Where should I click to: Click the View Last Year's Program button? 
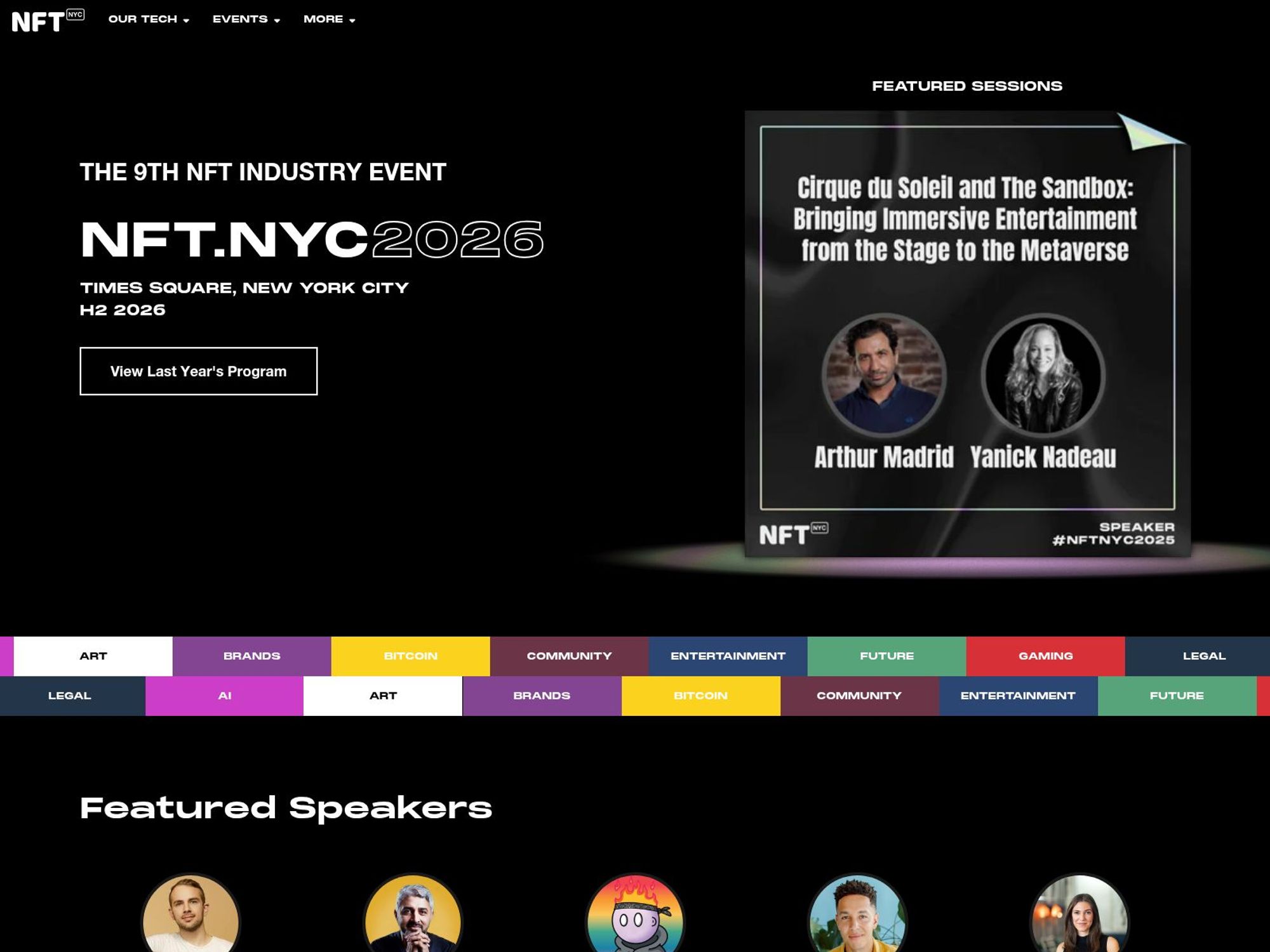(x=197, y=371)
